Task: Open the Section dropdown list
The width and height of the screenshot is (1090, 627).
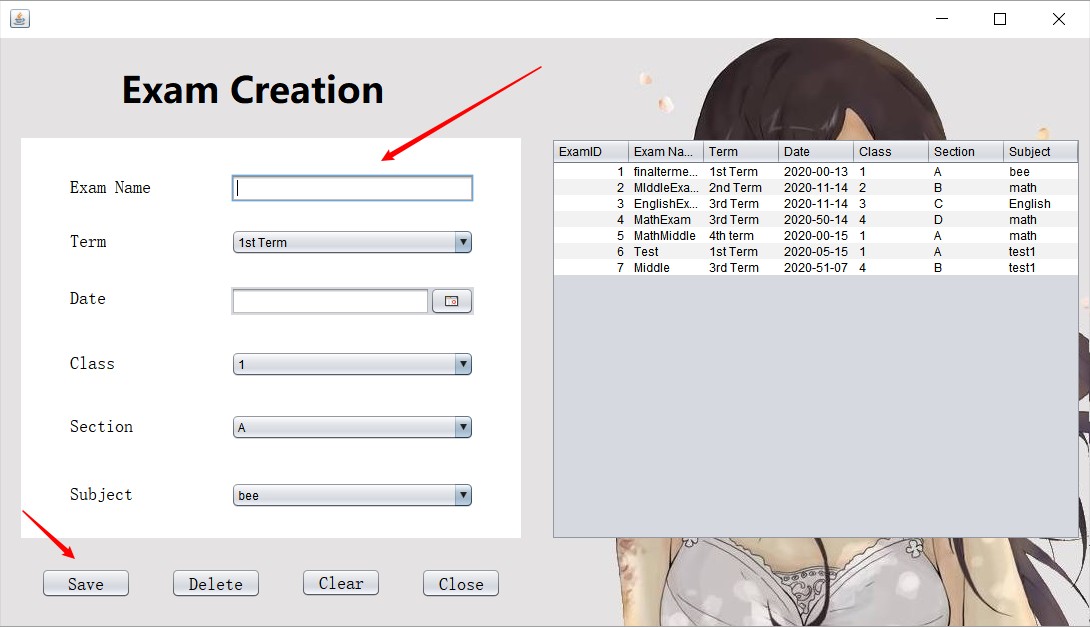Action: 351,428
